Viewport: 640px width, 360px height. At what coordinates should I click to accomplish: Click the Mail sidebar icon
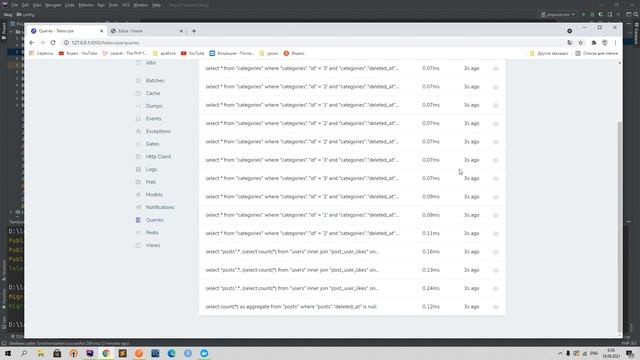(x=138, y=182)
